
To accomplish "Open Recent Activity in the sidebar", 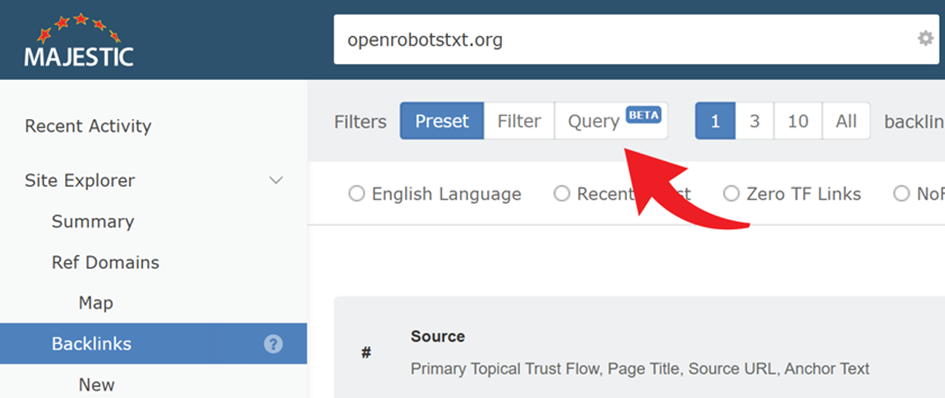I will pyautogui.click(x=88, y=126).
